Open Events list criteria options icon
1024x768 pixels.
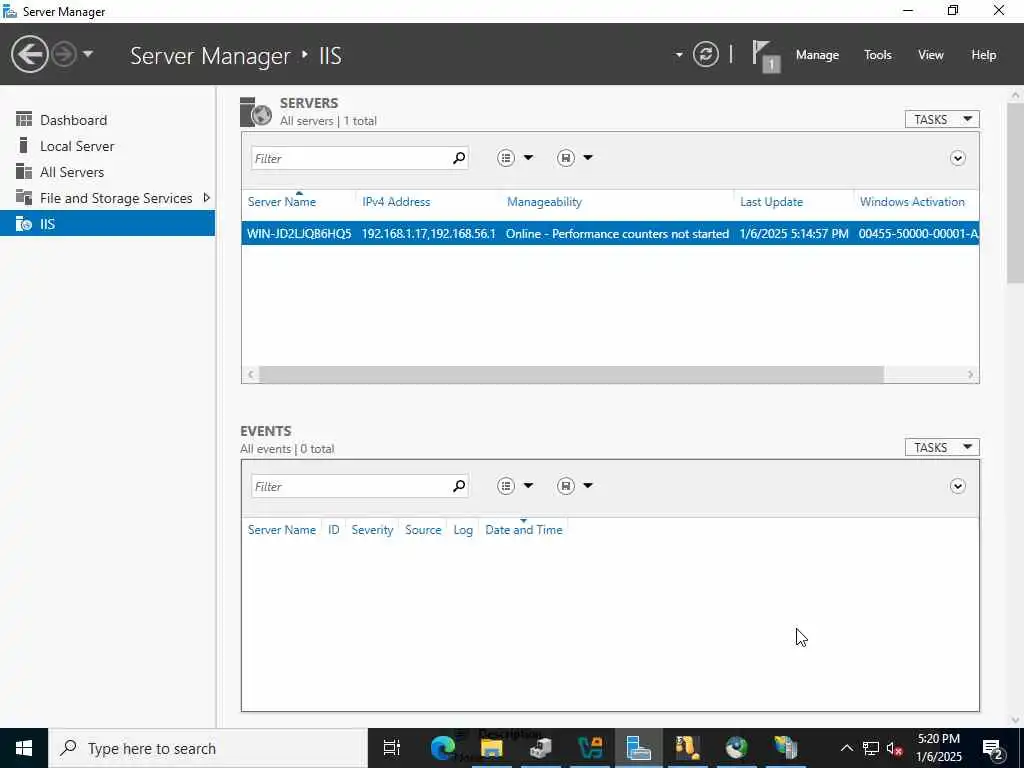click(x=506, y=485)
